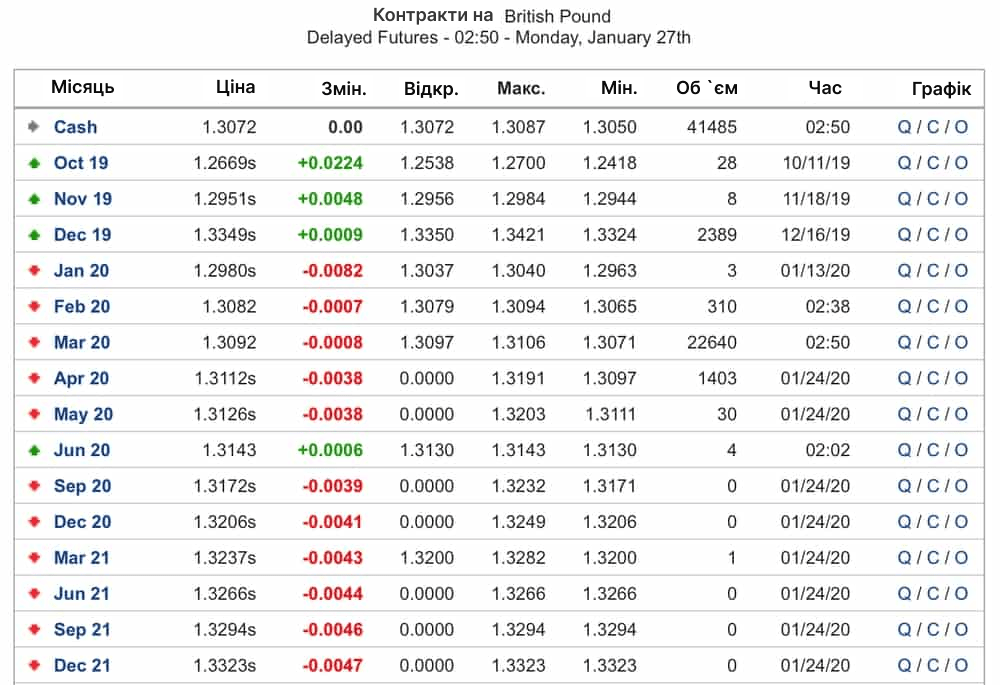Screen dimensions: 1000x685
Task: Select the 22640 volume value
Action: [711, 342]
